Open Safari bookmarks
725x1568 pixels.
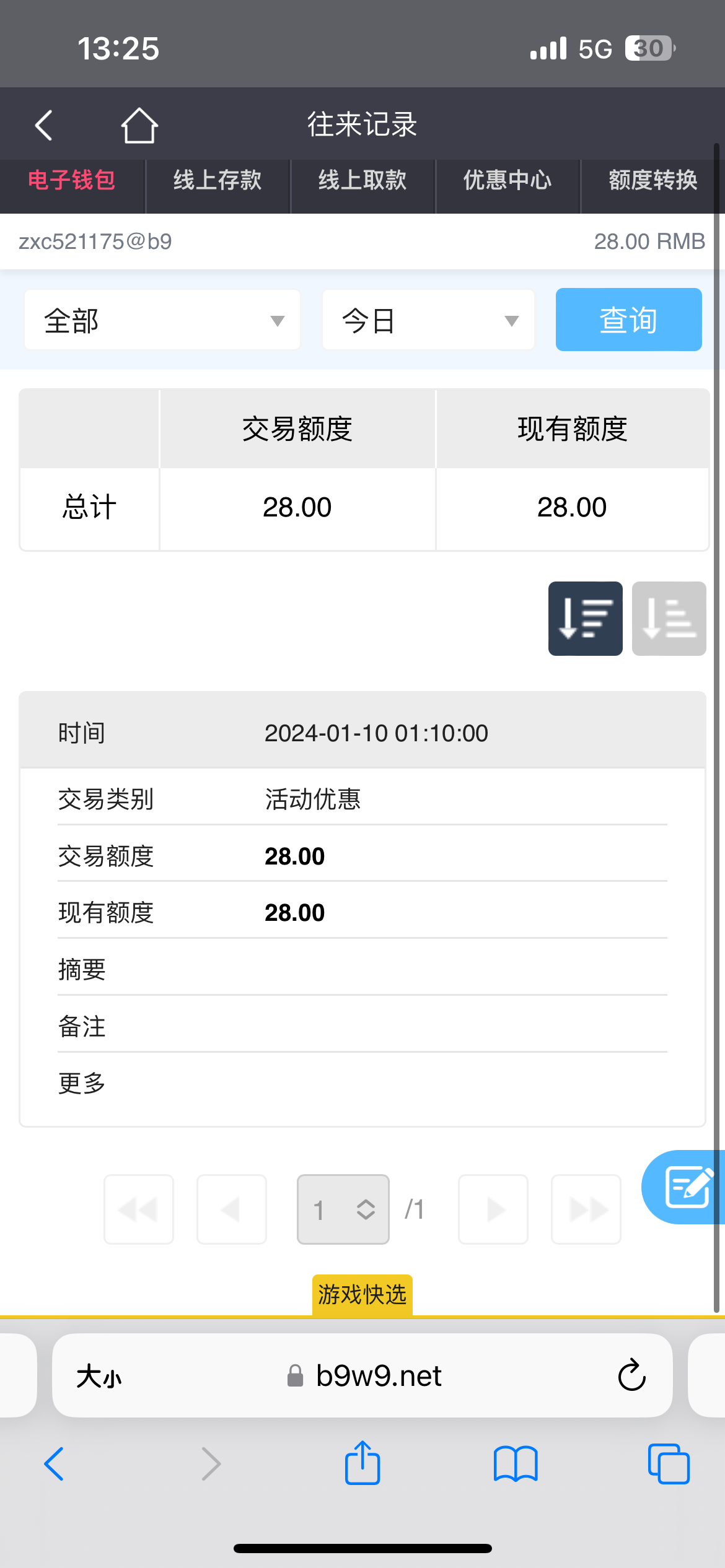[516, 1464]
